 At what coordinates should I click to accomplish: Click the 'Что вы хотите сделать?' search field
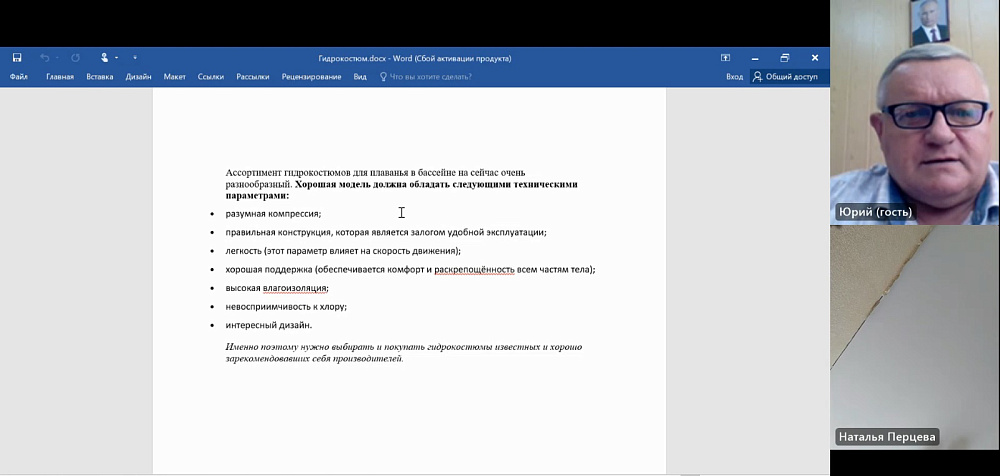click(x=430, y=76)
